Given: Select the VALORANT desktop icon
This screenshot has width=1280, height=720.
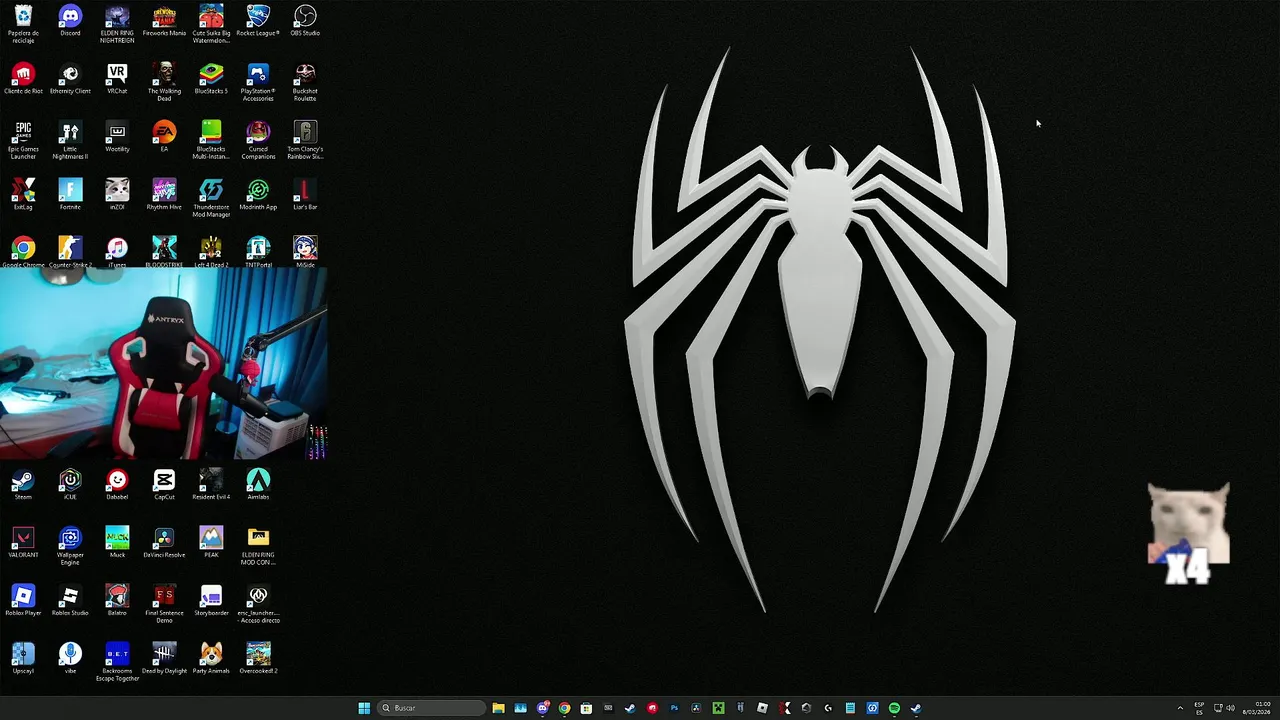Looking at the screenshot, I should pyautogui.click(x=23, y=543).
